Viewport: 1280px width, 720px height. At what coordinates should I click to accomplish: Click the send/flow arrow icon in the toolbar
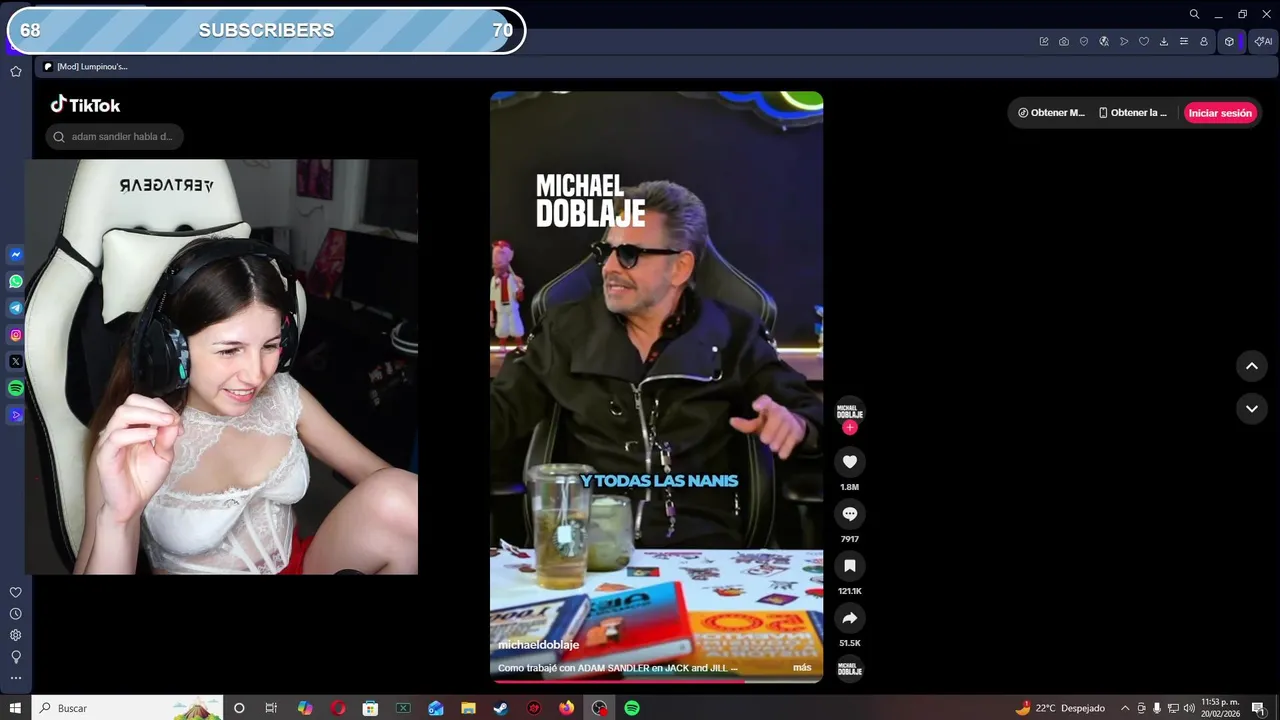(1124, 41)
